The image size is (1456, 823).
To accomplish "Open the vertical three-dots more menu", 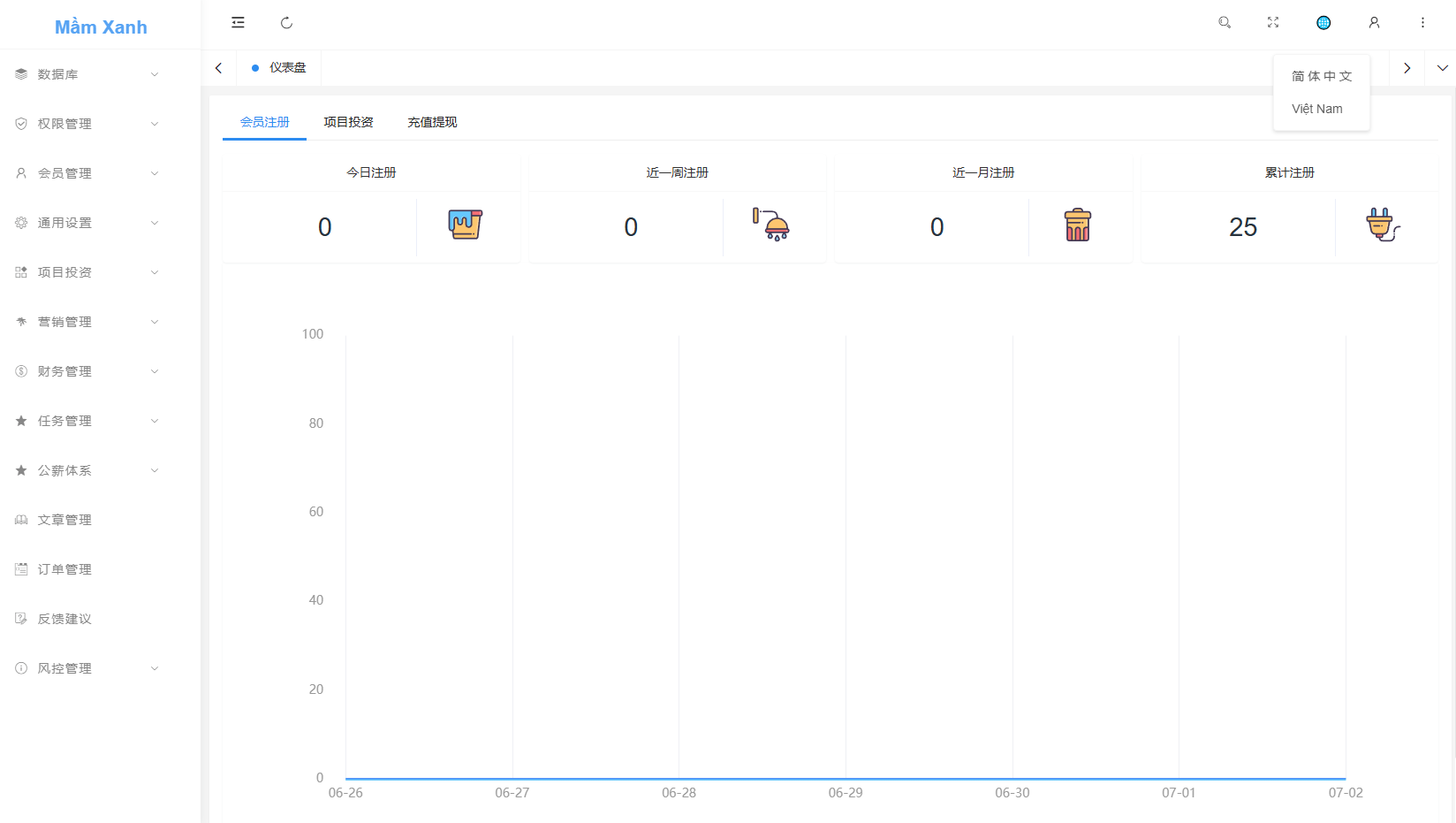I will pos(1422,23).
